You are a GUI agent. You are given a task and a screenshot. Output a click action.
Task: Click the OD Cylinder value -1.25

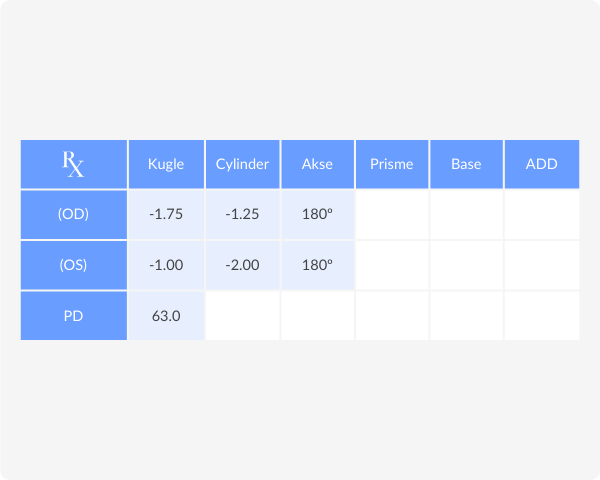click(x=243, y=215)
